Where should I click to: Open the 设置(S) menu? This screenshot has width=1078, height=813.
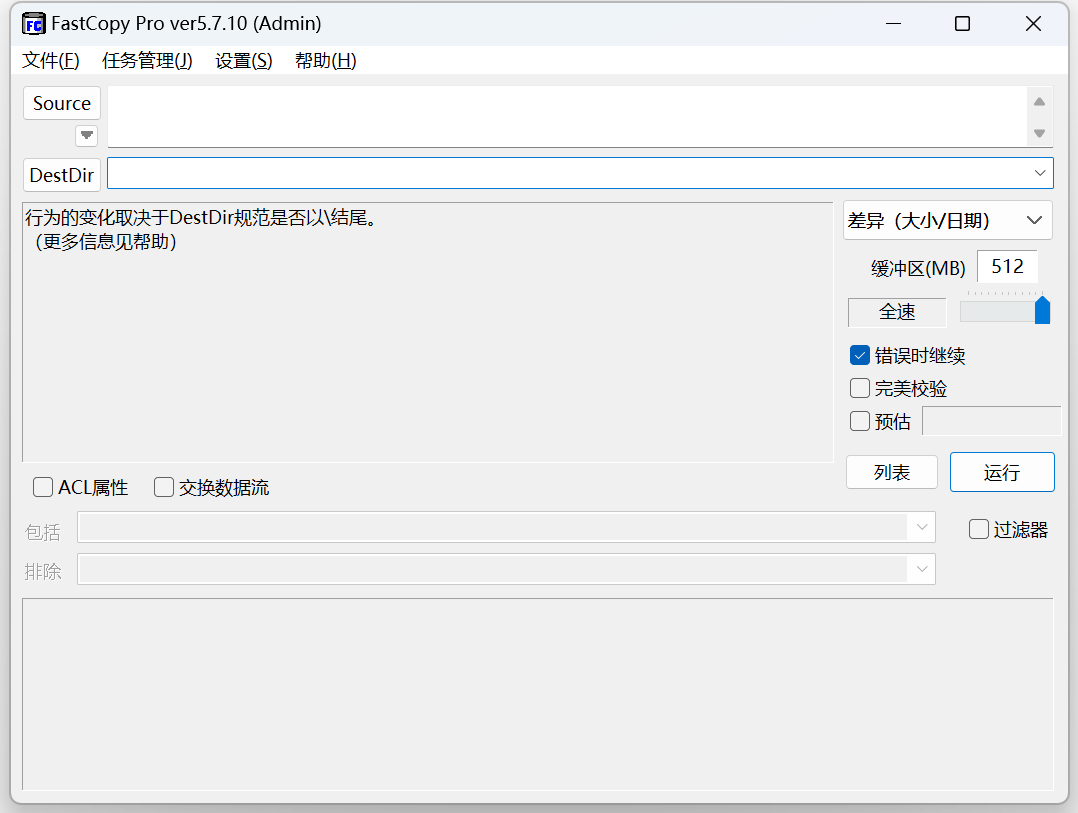(243, 60)
